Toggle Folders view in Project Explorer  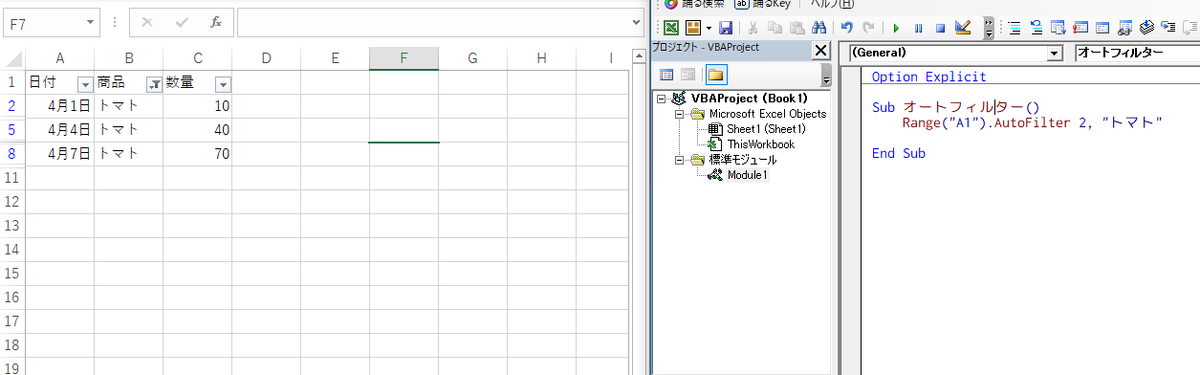click(716, 75)
